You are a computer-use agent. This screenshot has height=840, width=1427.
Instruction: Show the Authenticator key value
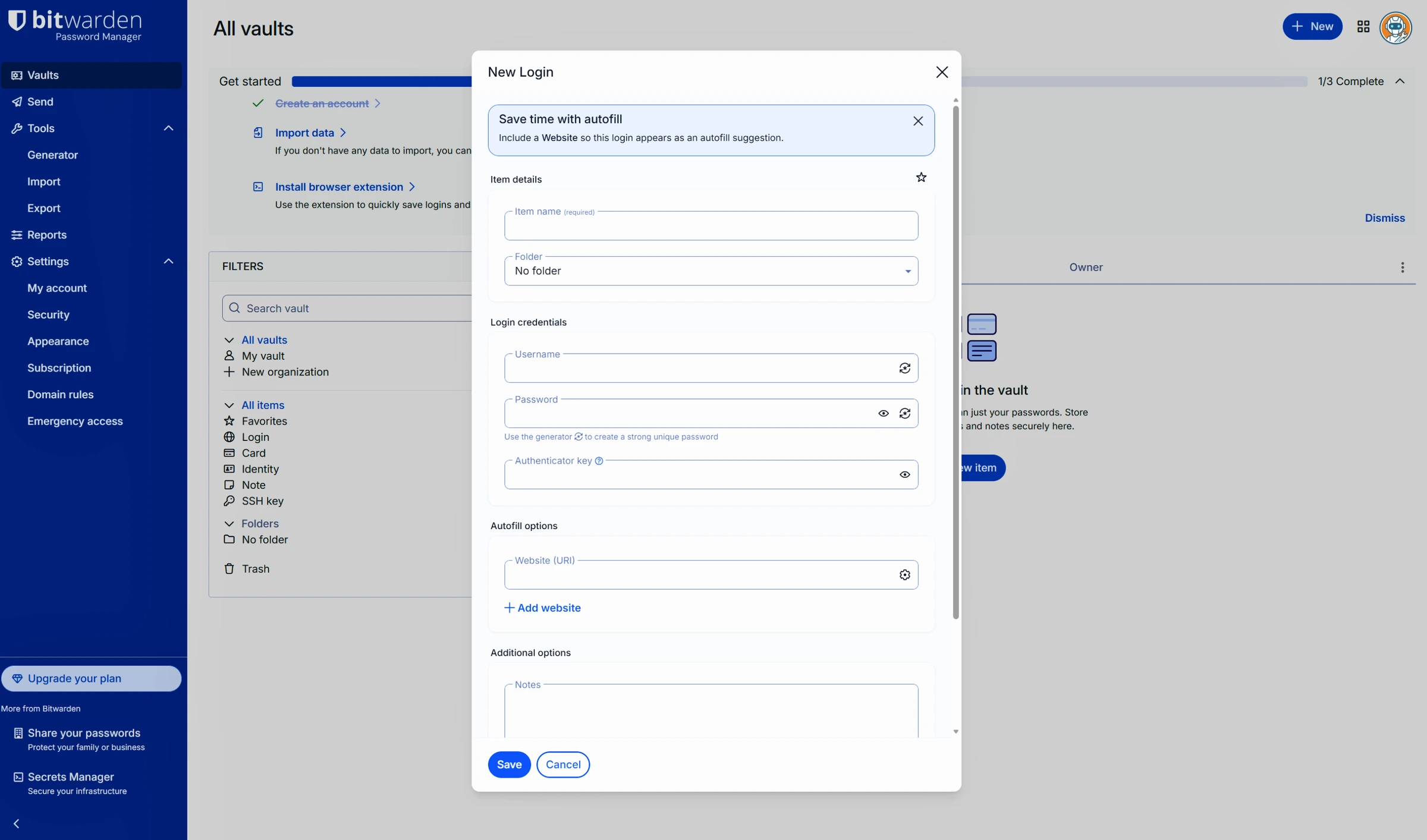pyautogui.click(x=904, y=474)
